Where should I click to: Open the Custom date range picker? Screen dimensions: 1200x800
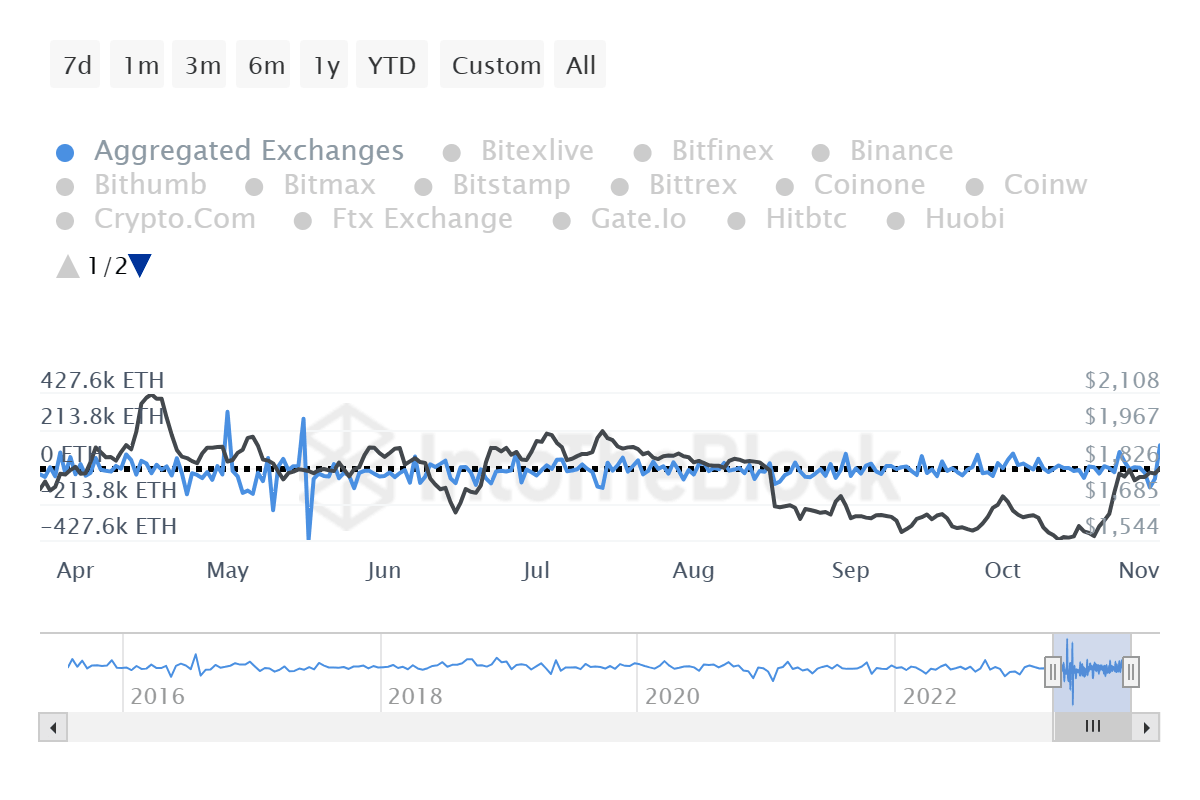pos(495,66)
